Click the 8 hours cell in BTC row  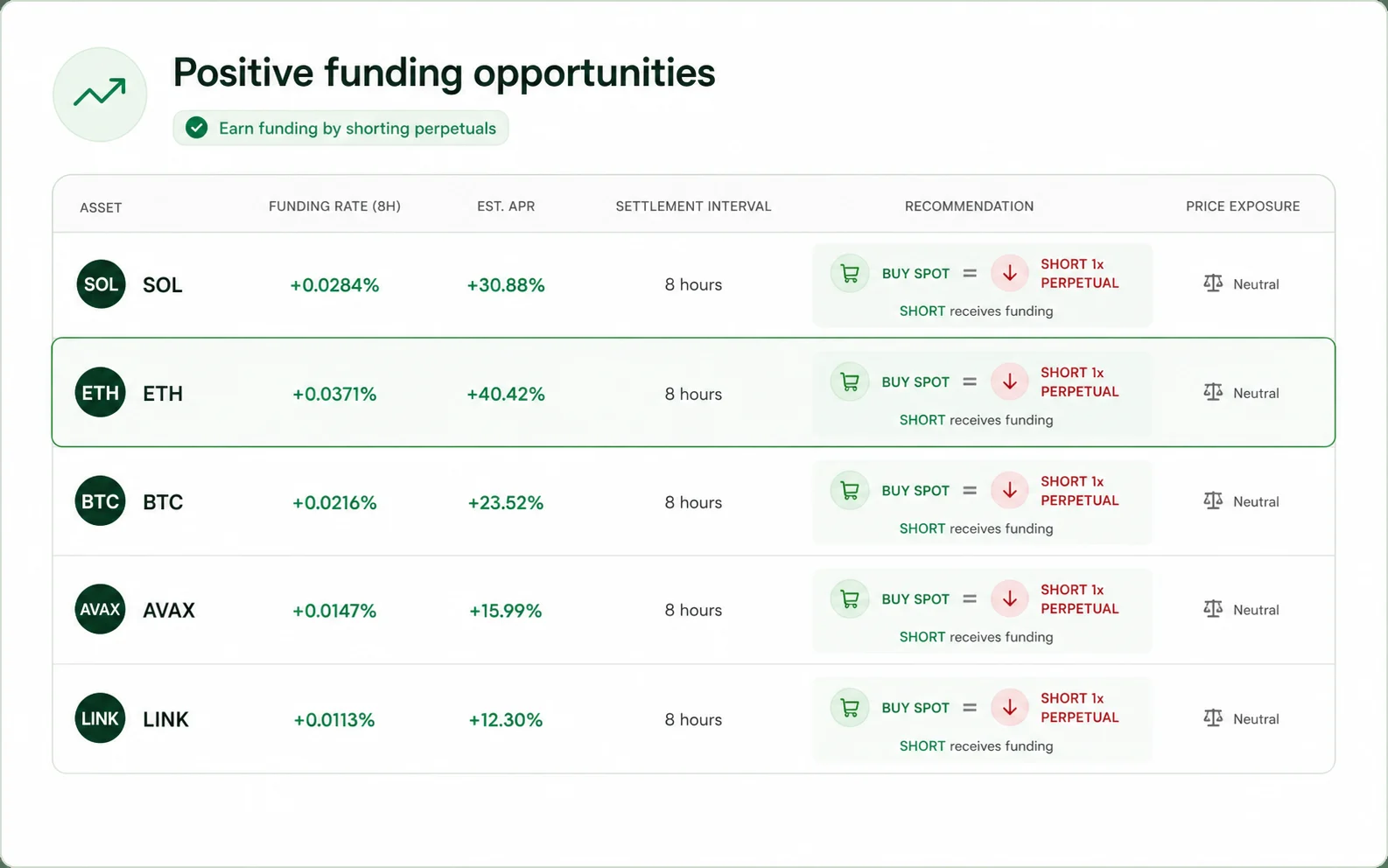(693, 502)
